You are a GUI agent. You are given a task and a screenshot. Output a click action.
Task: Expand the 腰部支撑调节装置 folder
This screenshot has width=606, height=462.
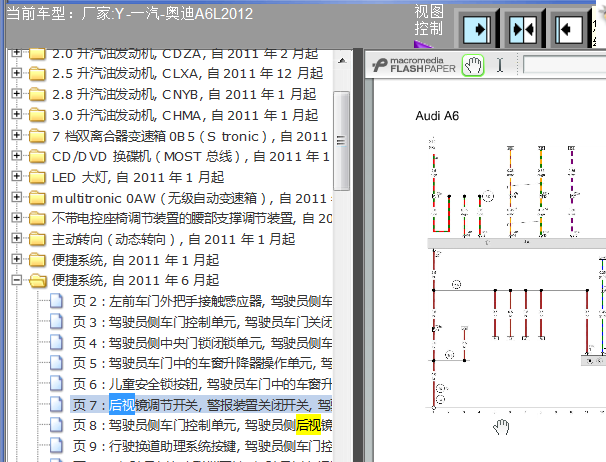[17, 218]
